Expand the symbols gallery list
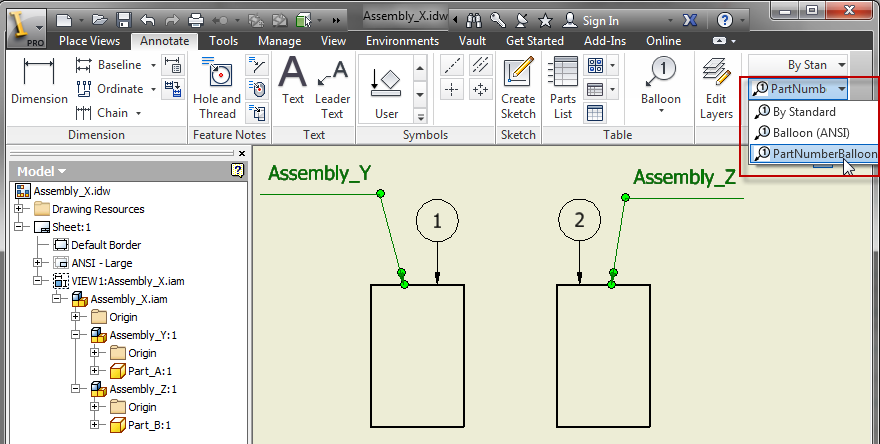880x444 pixels. point(420,116)
